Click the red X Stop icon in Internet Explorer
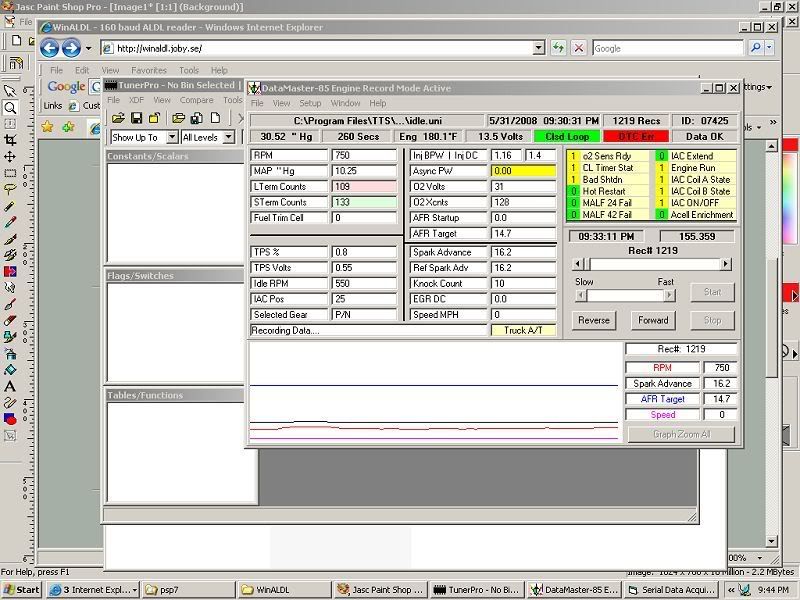The height and width of the screenshot is (600, 800). tap(579, 48)
